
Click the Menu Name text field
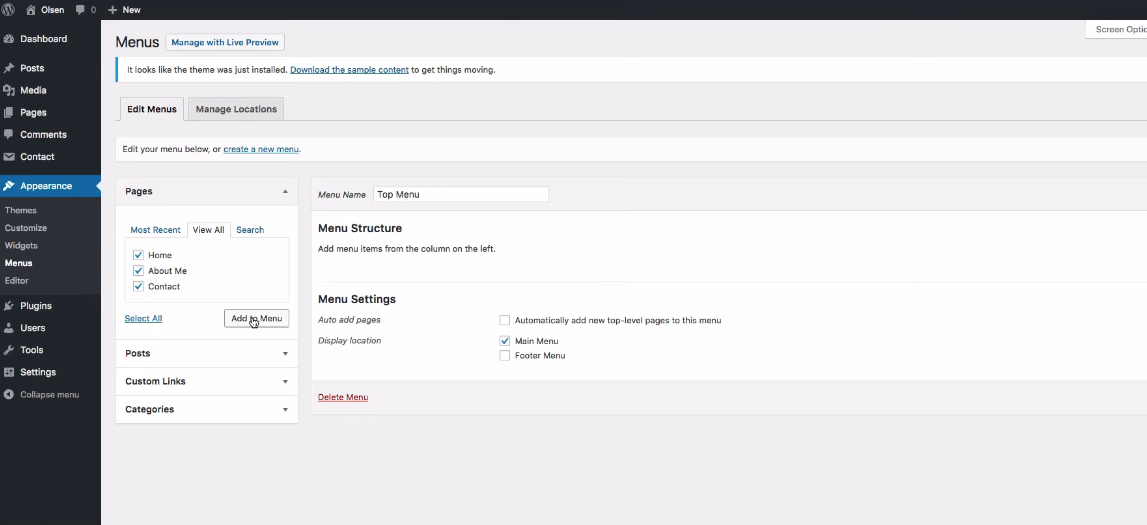click(460, 195)
